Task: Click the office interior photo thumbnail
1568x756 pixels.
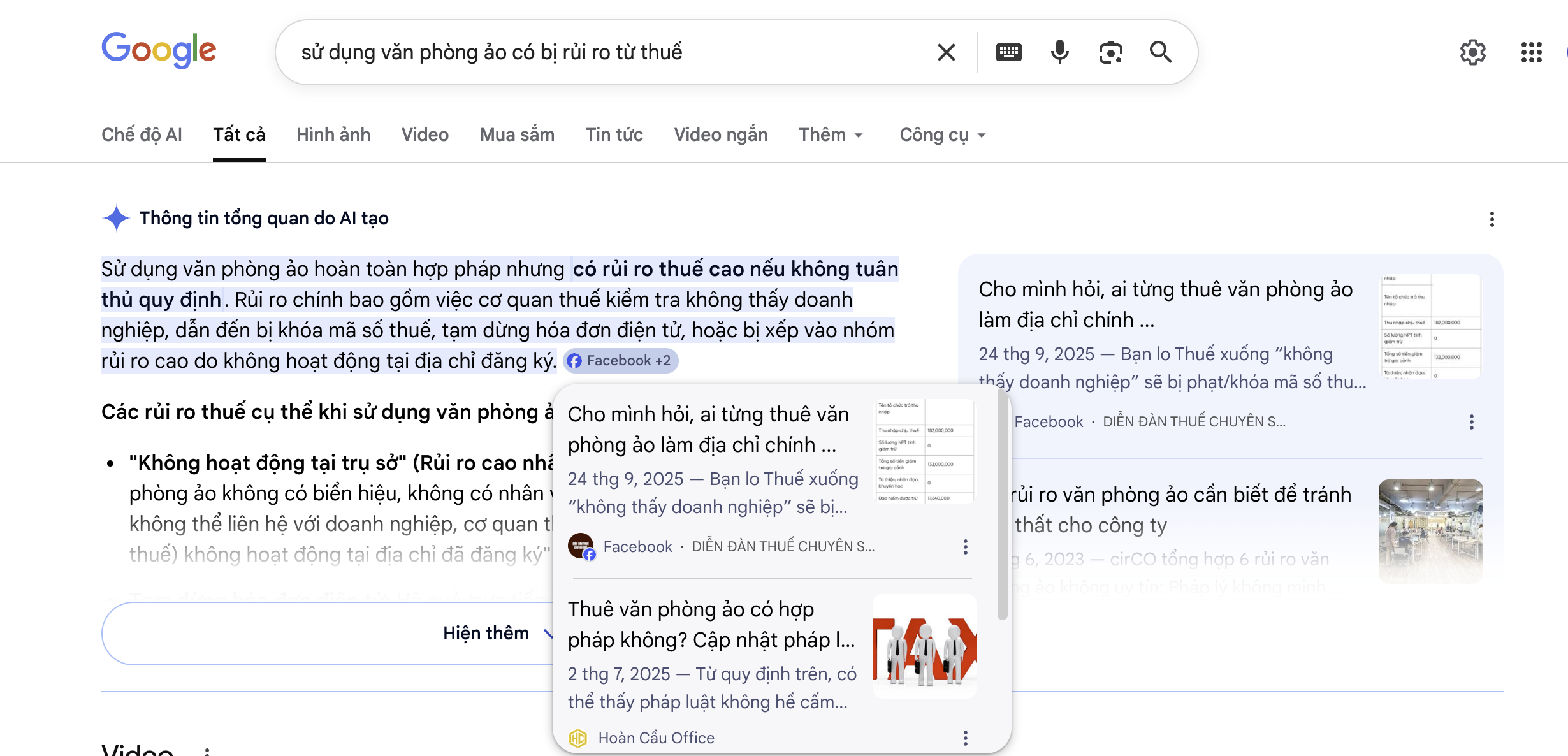Action: (1431, 532)
